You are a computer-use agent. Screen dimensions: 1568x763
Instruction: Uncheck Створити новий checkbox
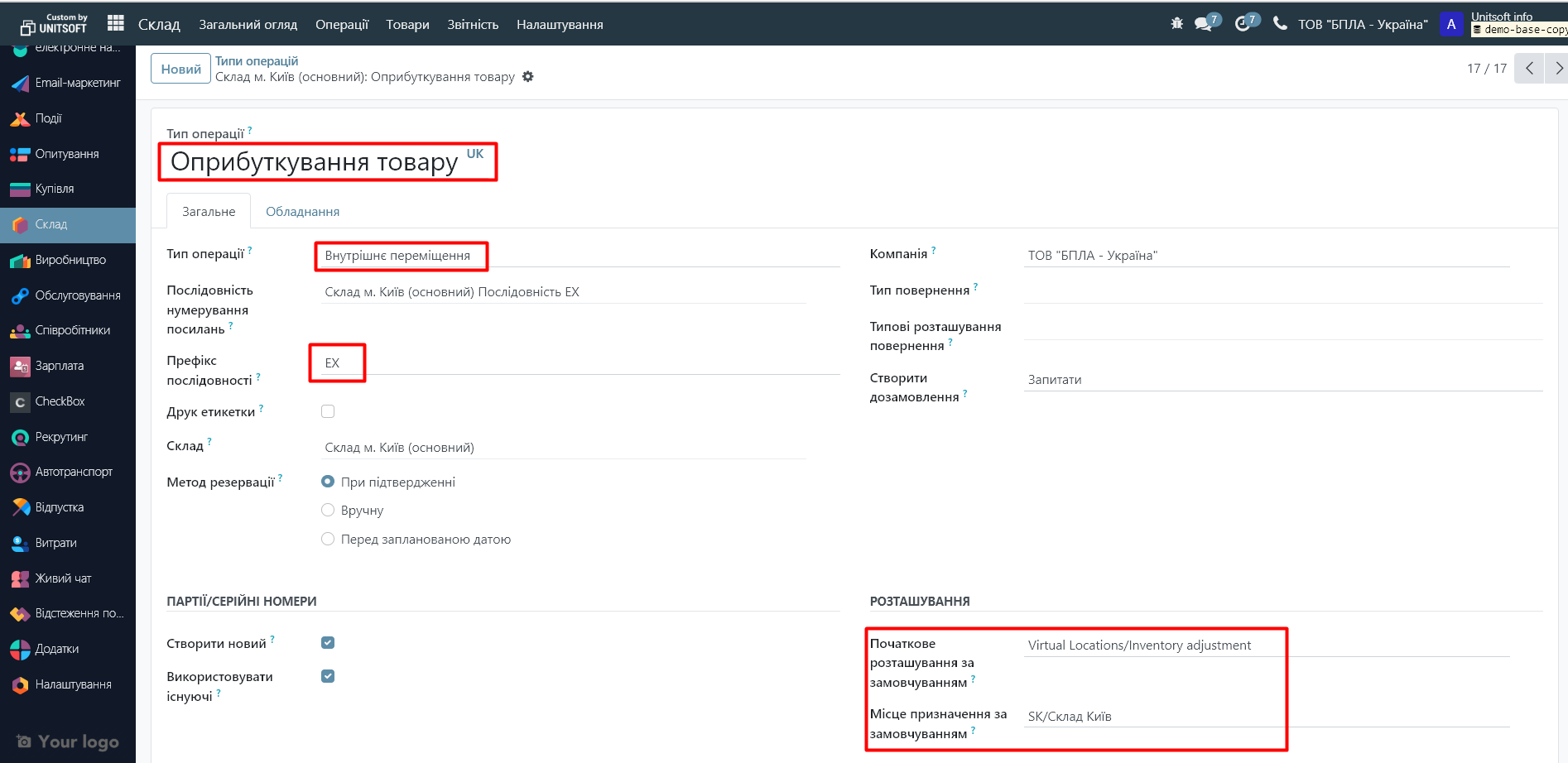click(328, 643)
